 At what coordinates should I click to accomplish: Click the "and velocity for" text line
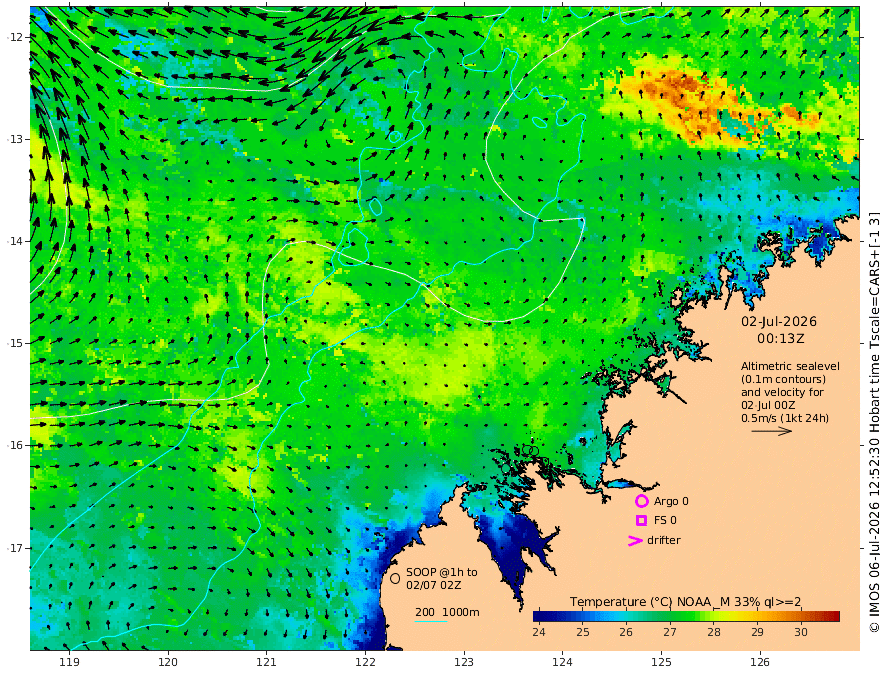tap(782, 392)
